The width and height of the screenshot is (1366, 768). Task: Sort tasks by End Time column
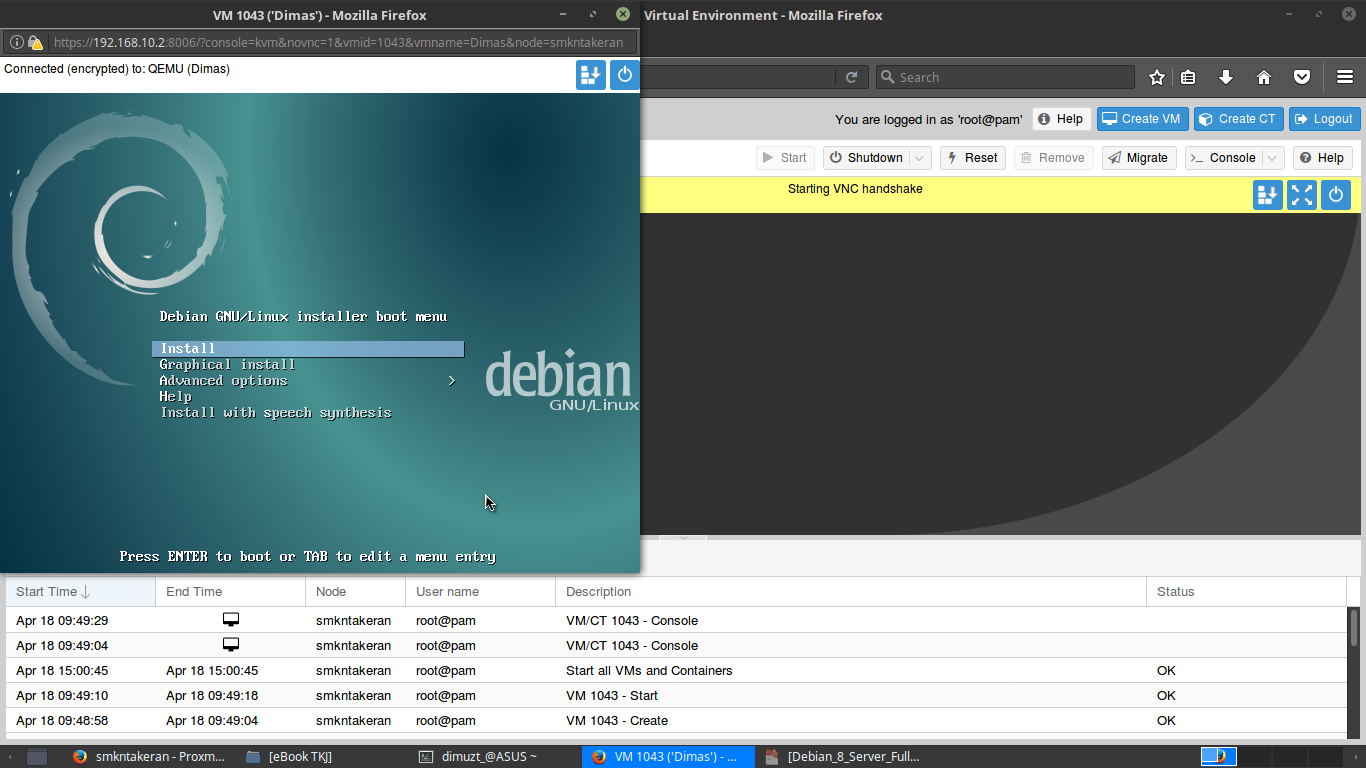pyautogui.click(x=231, y=592)
